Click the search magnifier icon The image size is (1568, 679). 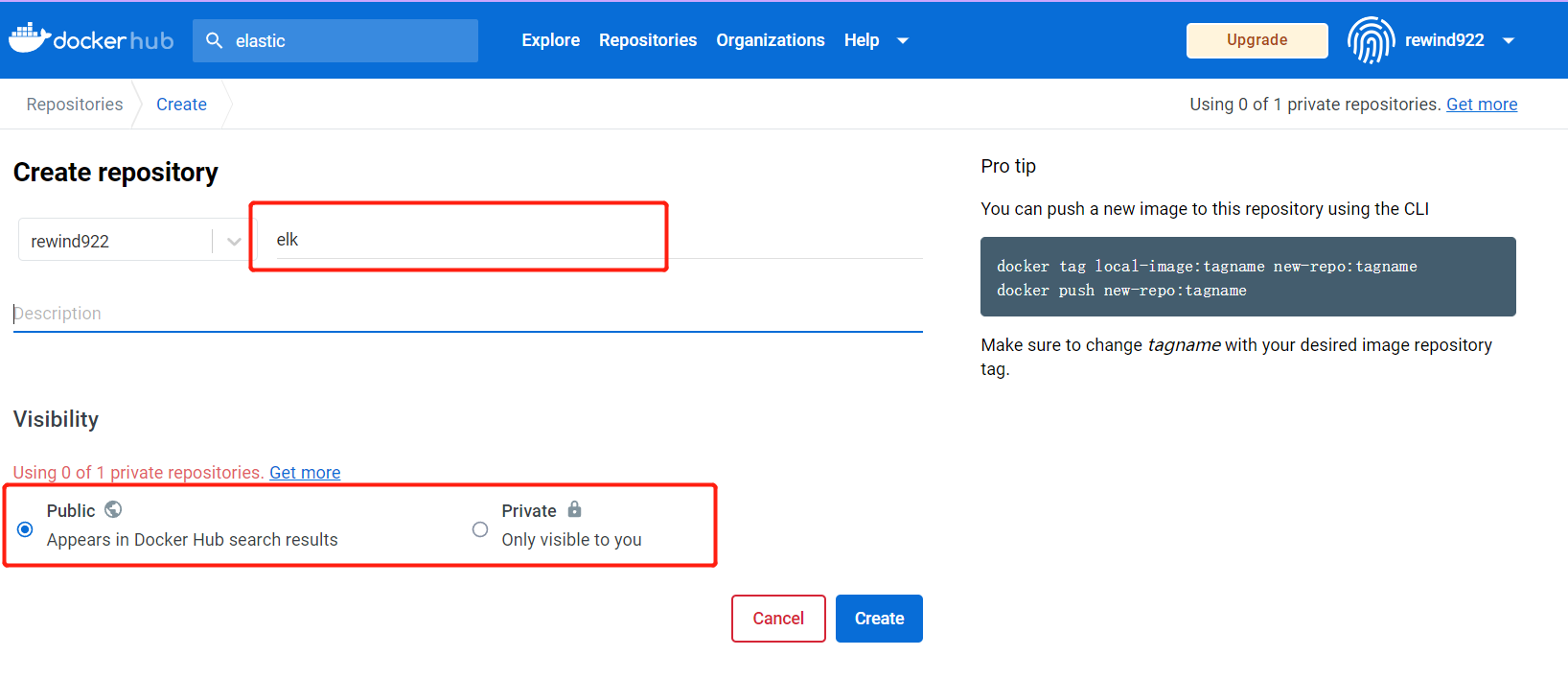(215, 40)
